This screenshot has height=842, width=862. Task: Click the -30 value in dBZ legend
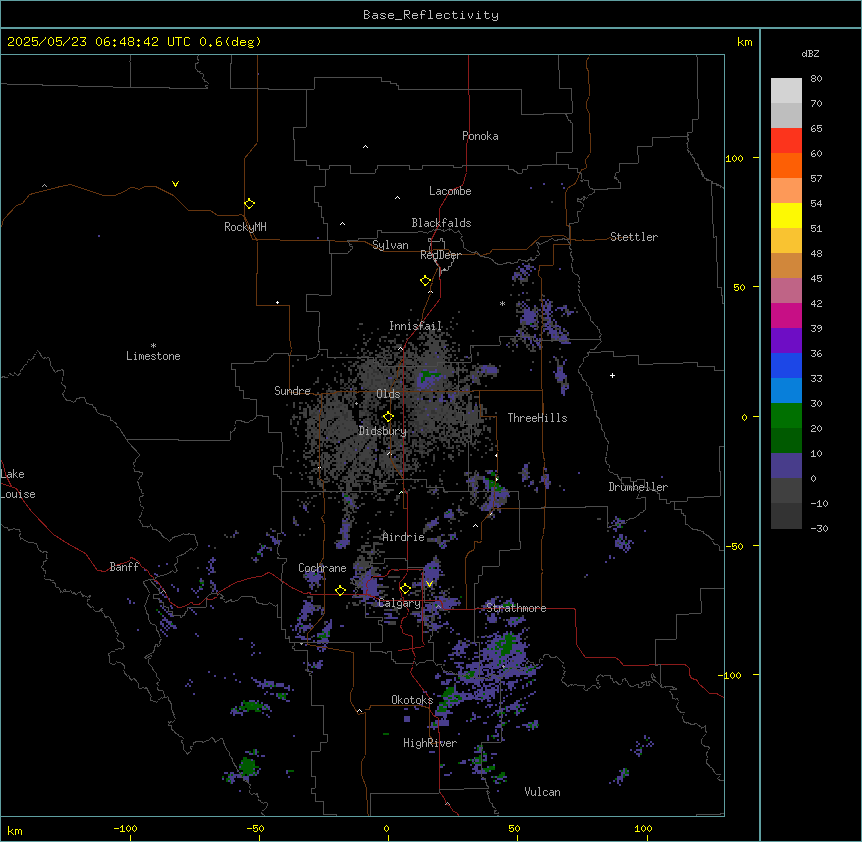point(819,528)
